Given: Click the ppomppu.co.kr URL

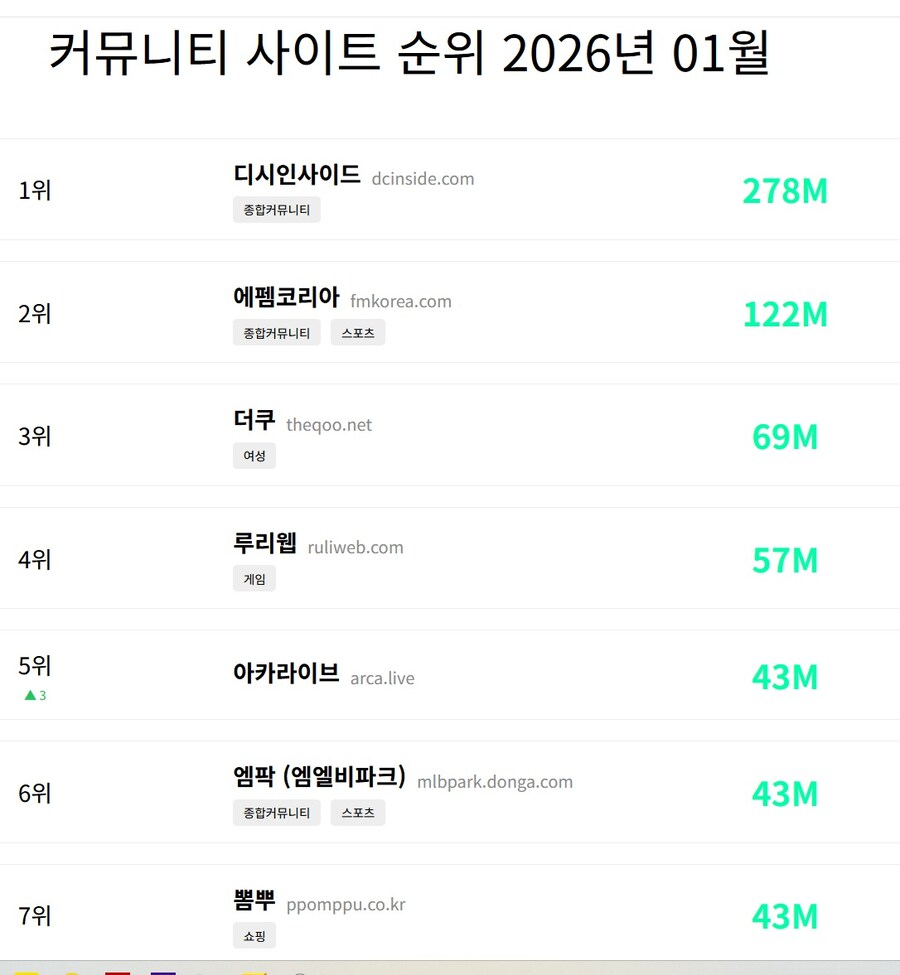Looking at the screenshot, I should pos(345,905).
